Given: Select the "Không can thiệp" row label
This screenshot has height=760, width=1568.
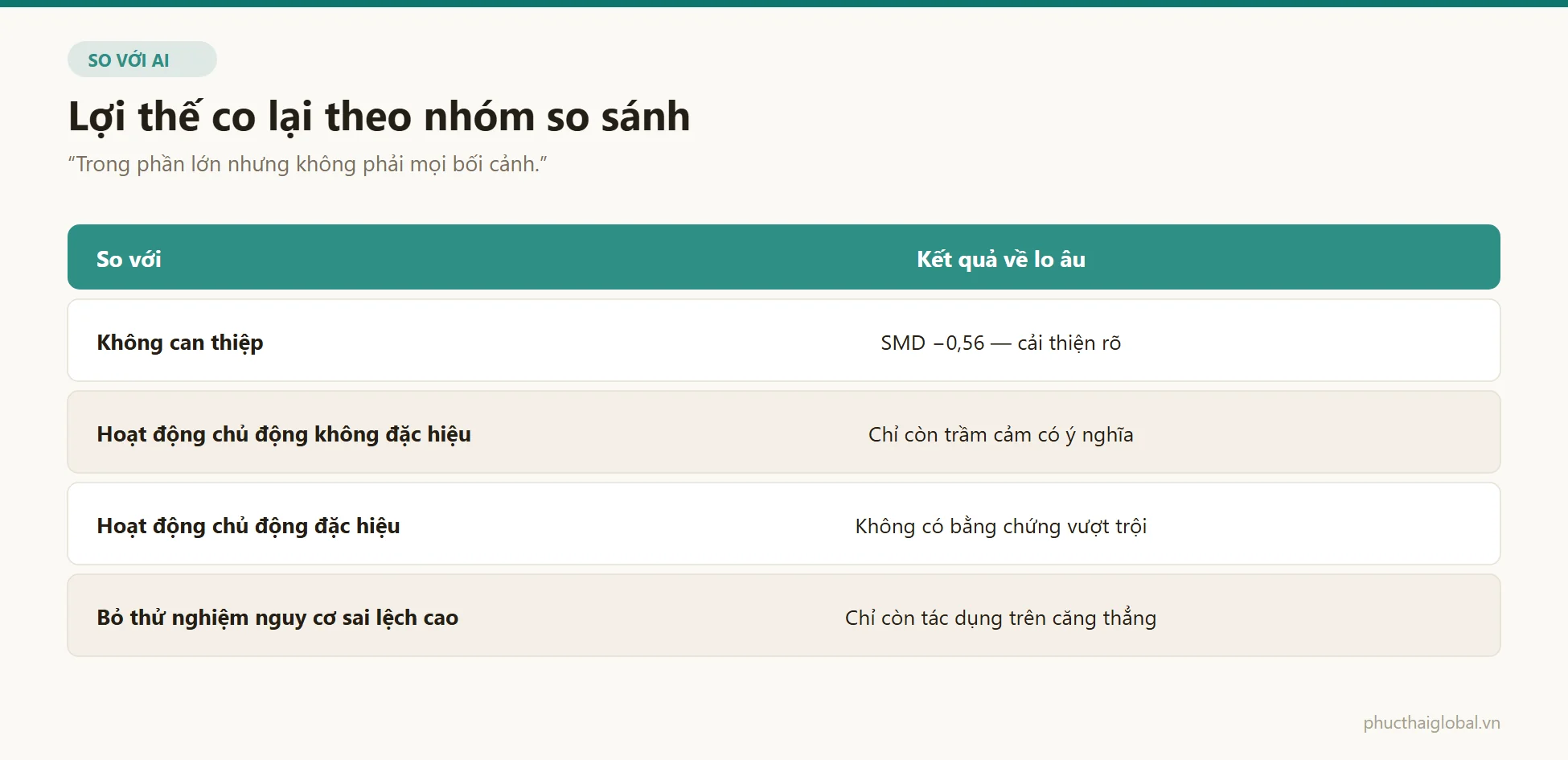Looking at the screenshot, I should point(180,343).
